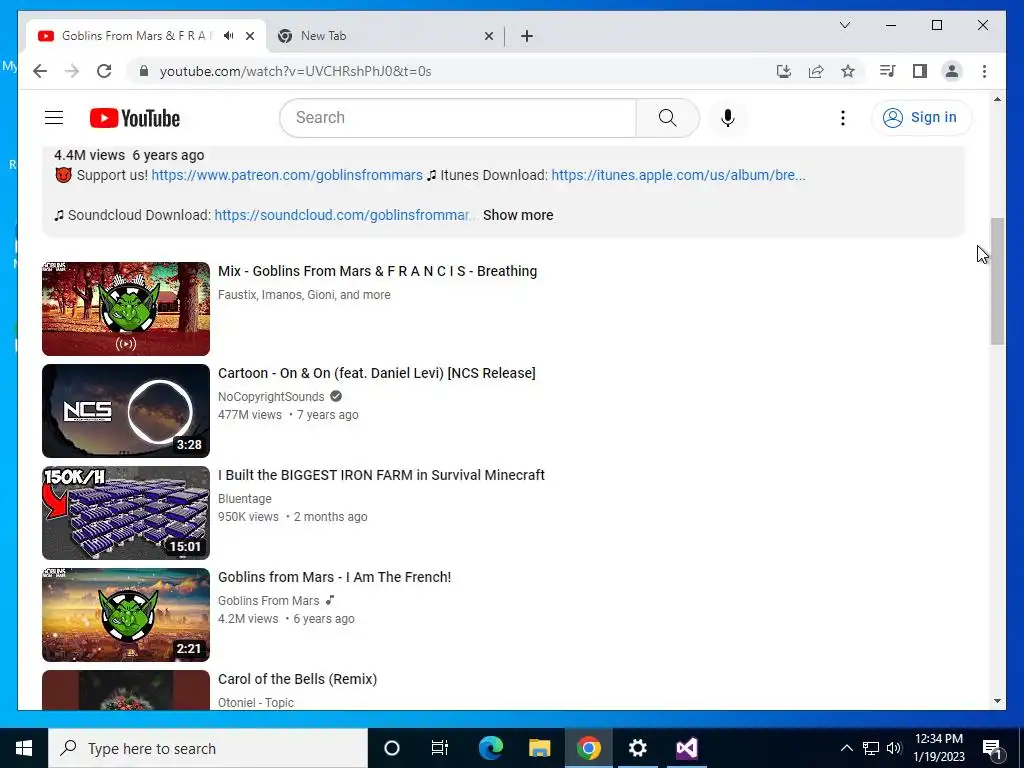Open the Iron Farm Minecraft thumbnail

(x=126, y=513)
